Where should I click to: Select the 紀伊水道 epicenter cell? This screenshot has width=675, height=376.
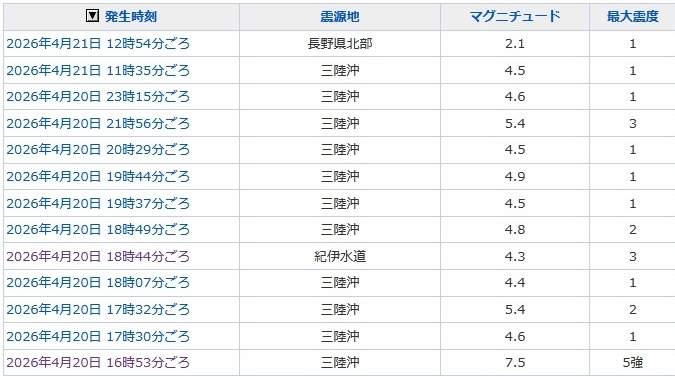[340, 256]
